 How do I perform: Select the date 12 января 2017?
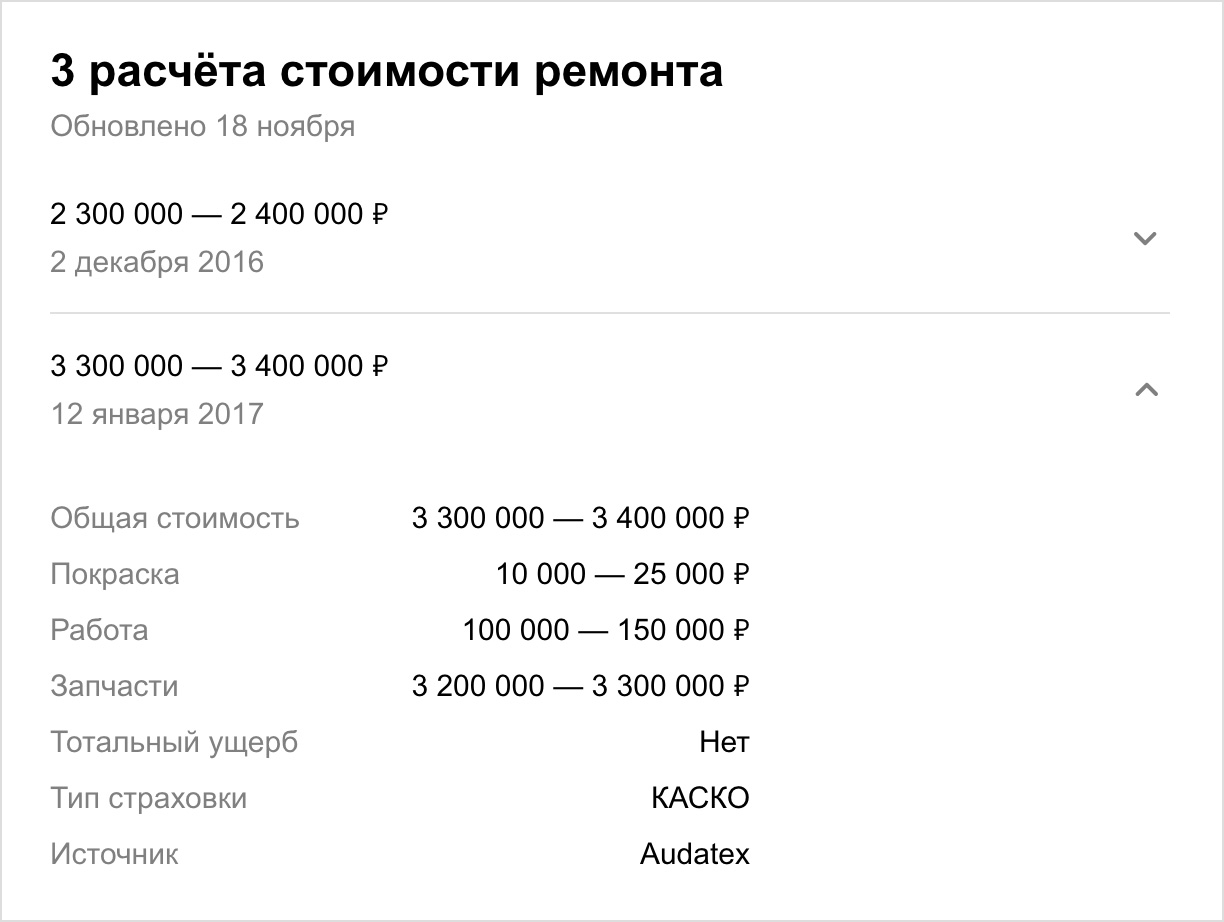click(157, 414)
